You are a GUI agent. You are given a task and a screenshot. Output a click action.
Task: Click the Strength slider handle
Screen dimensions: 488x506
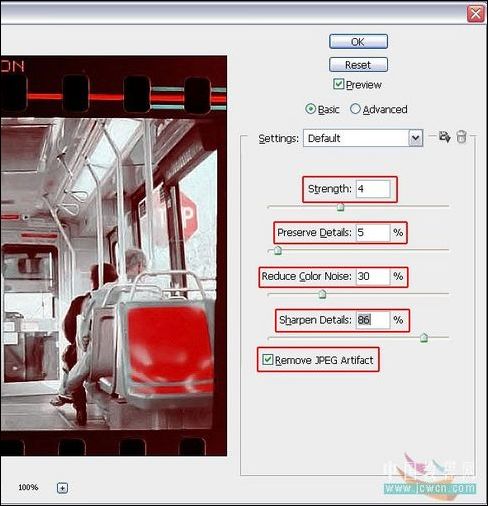(x=340, y=207)
